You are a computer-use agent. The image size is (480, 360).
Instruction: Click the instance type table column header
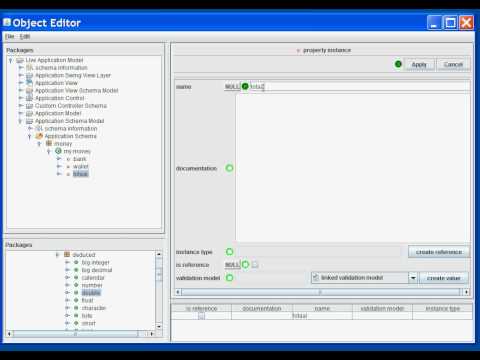point(443,309)
